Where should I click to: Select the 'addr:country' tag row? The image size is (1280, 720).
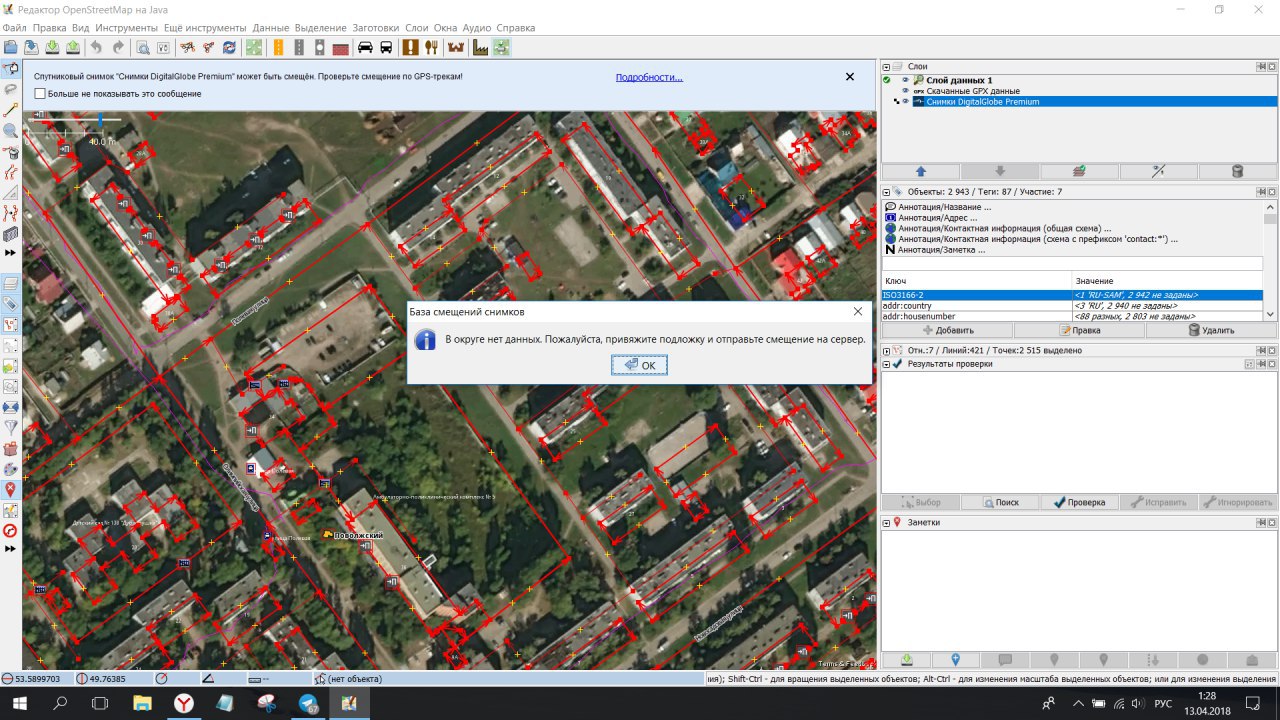click(1072, 305)
